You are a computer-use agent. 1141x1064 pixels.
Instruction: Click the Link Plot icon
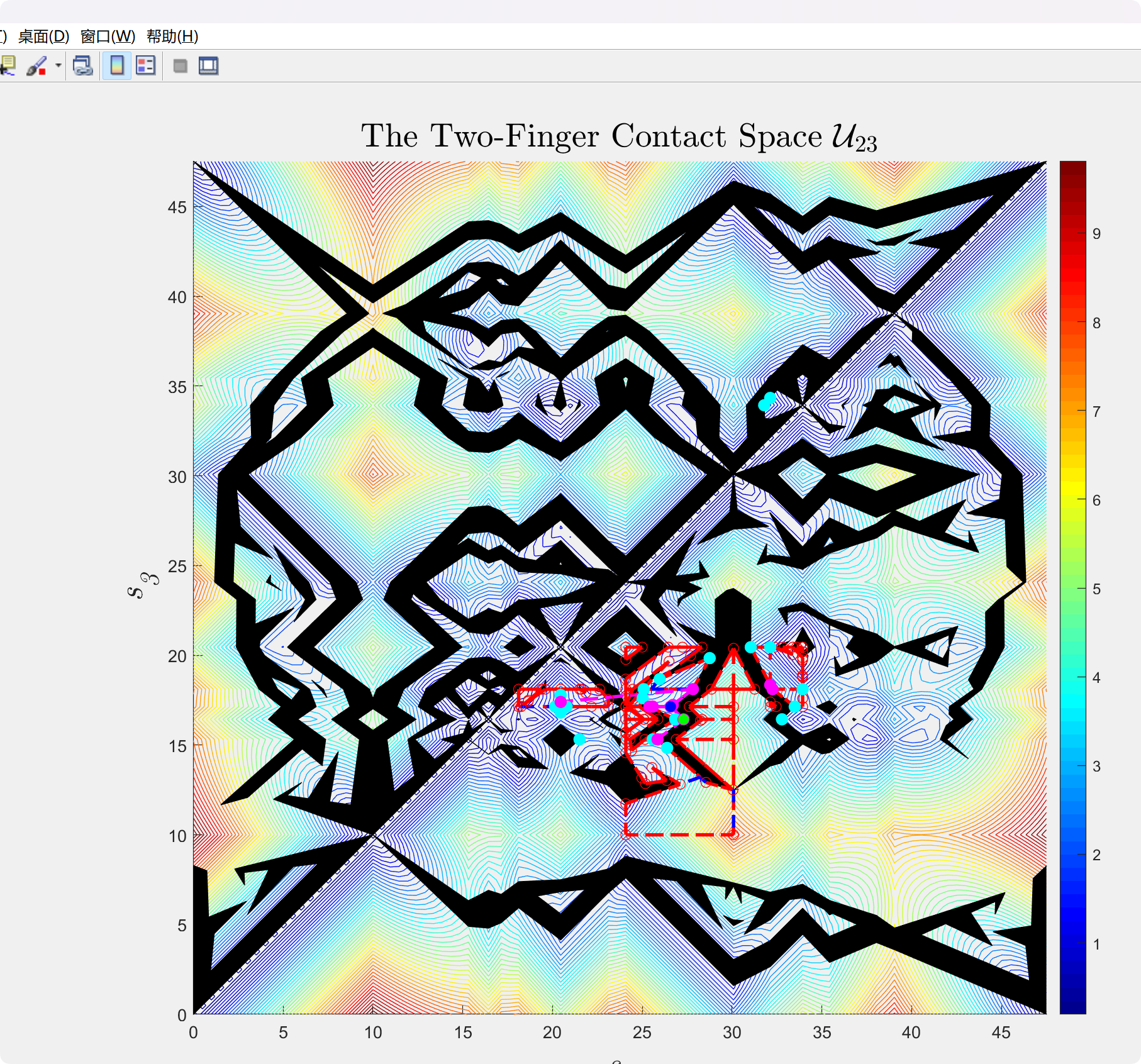82,65
